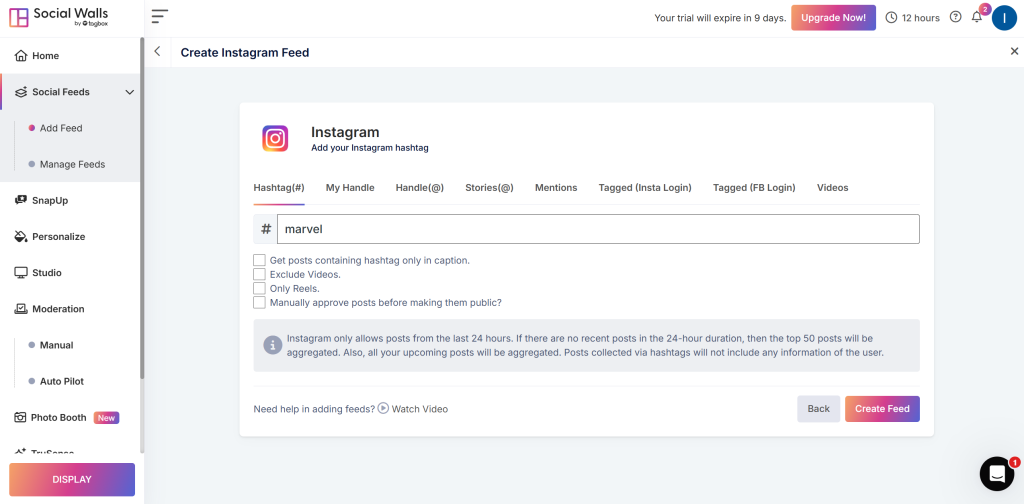The image size is (1024, 504).
Task: Click the hashtag input field containing marvel
Action: click(x=598, y=229)
